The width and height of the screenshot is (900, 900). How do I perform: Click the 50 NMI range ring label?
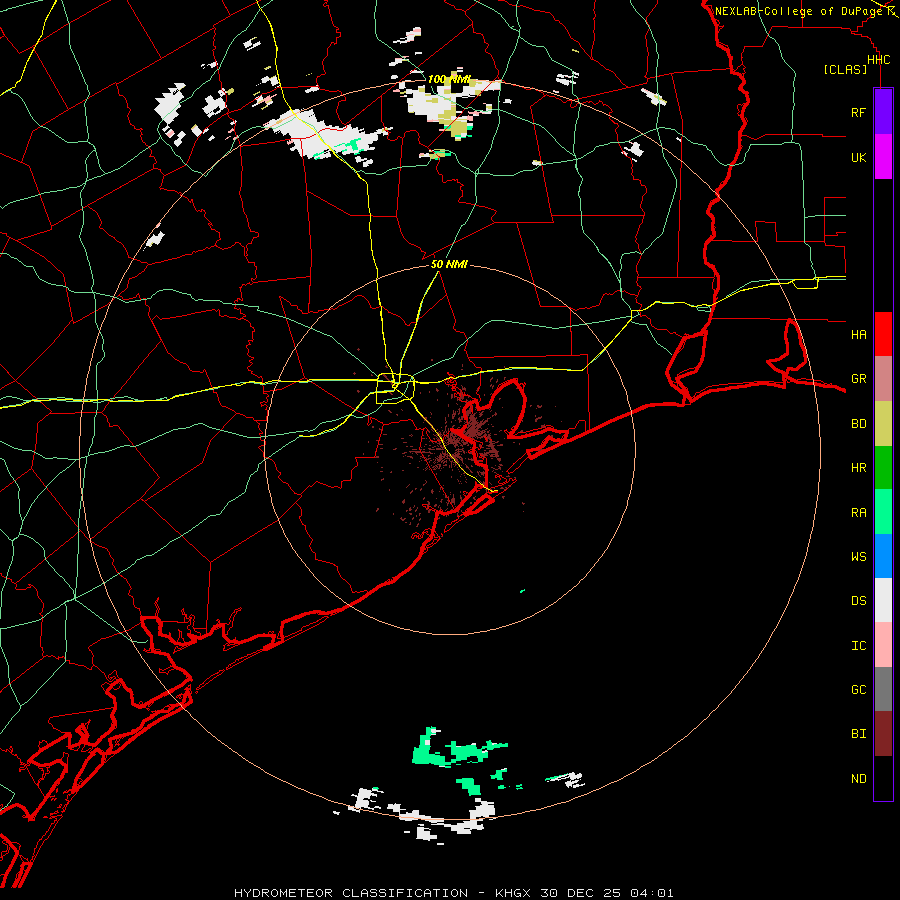pyautogui.click(x=449, y=264)
